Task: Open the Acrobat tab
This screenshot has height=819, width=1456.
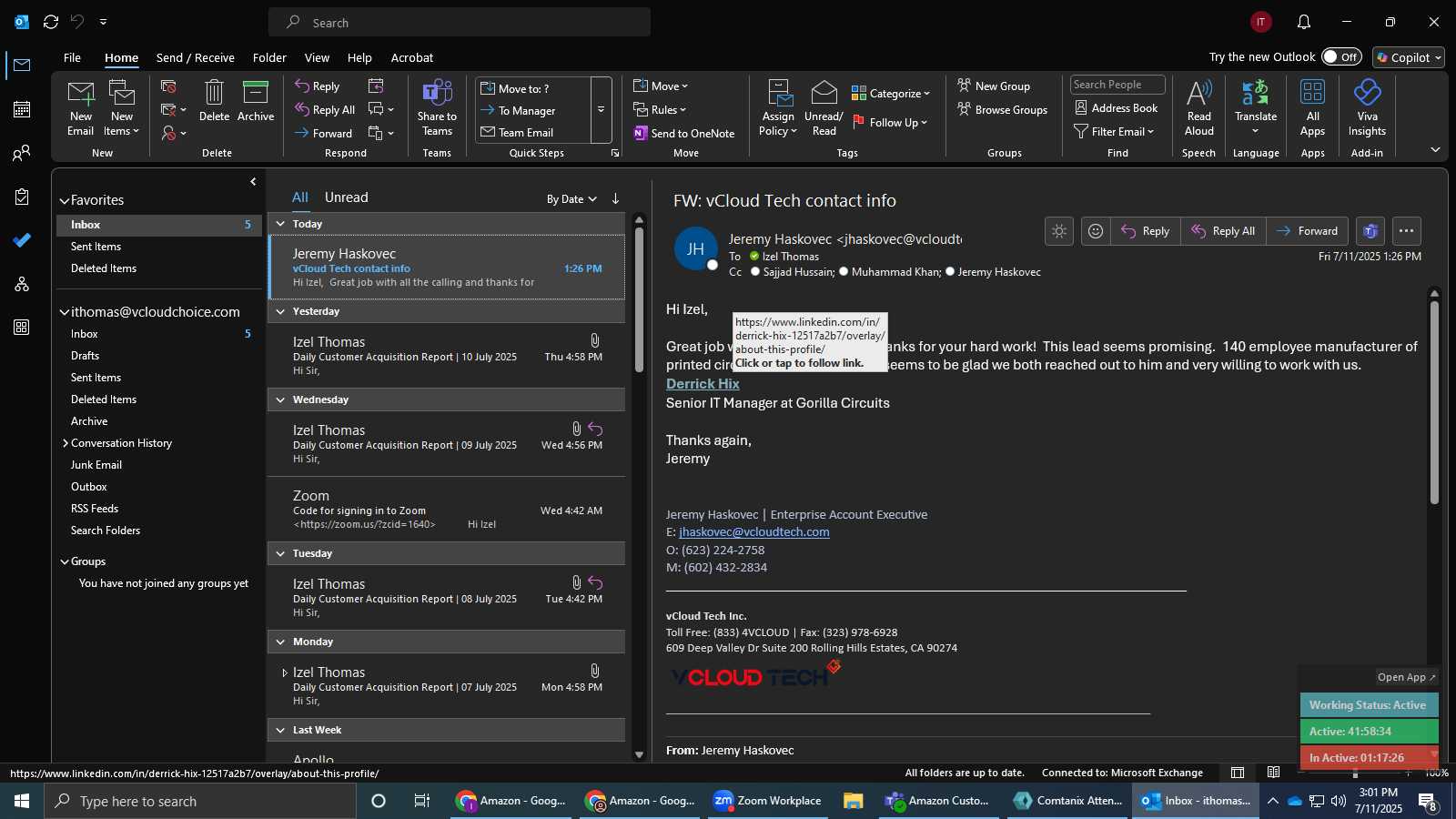Action: point(412,57)
